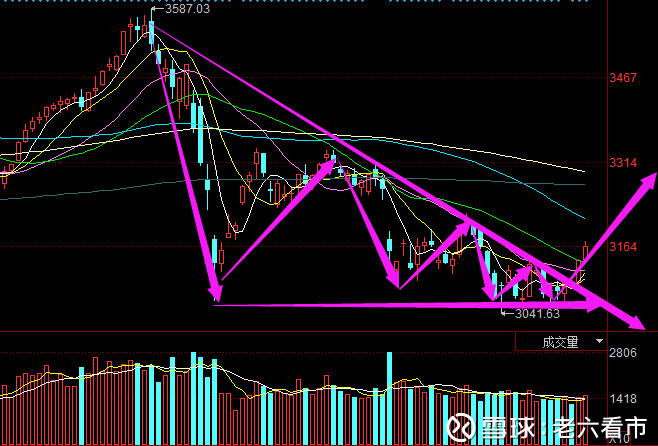
Task: Select the 3467 price axis value
Action: tap(623, 78)
